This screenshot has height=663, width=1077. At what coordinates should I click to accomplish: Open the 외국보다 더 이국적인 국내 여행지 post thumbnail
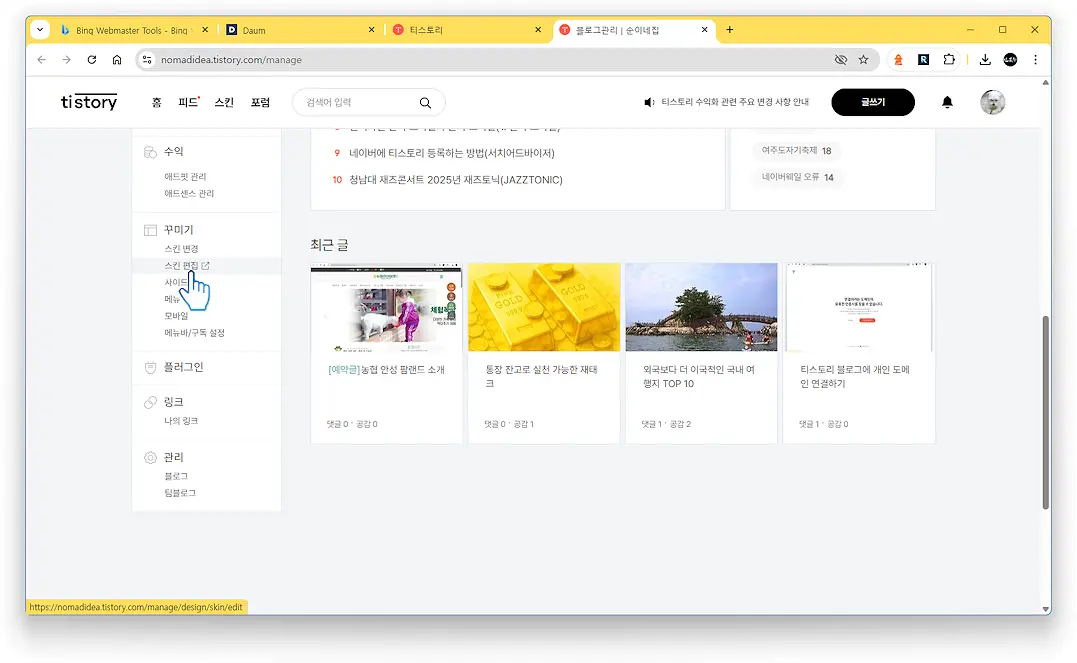click(701, 306)
